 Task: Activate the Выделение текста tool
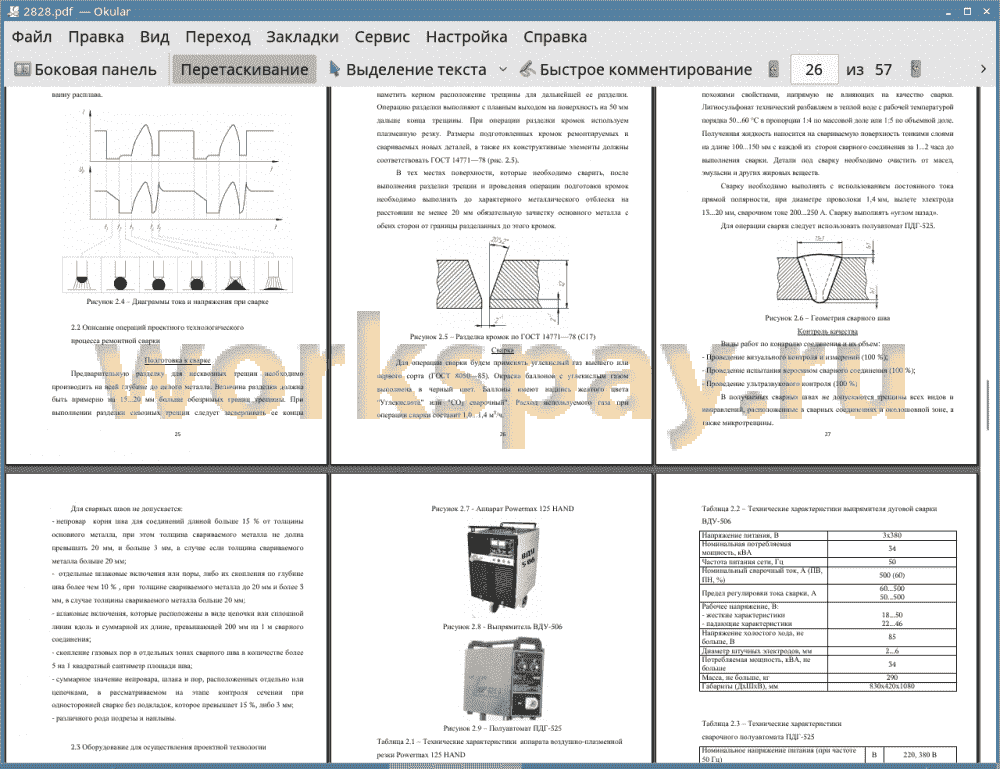pos(407,70)
